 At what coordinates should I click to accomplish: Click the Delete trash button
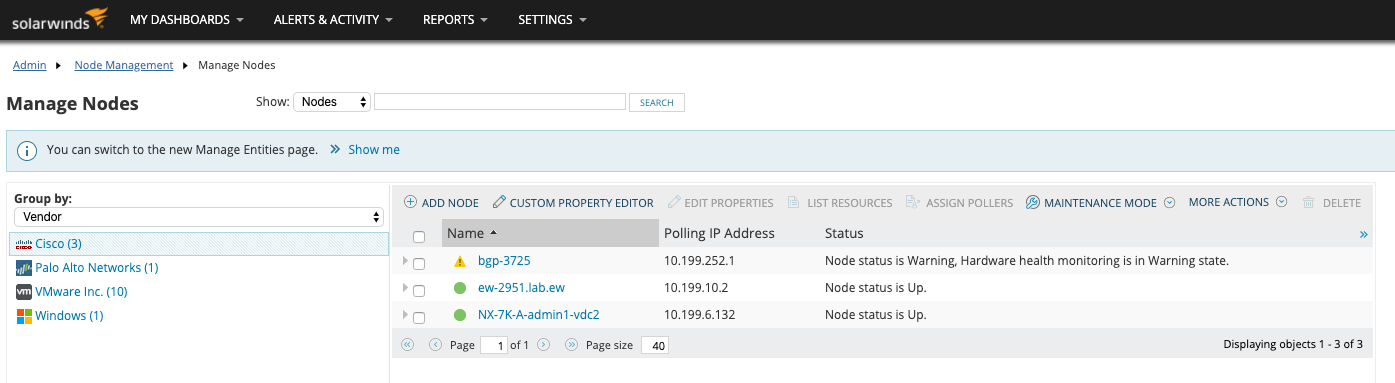(x=1331, y=203)
